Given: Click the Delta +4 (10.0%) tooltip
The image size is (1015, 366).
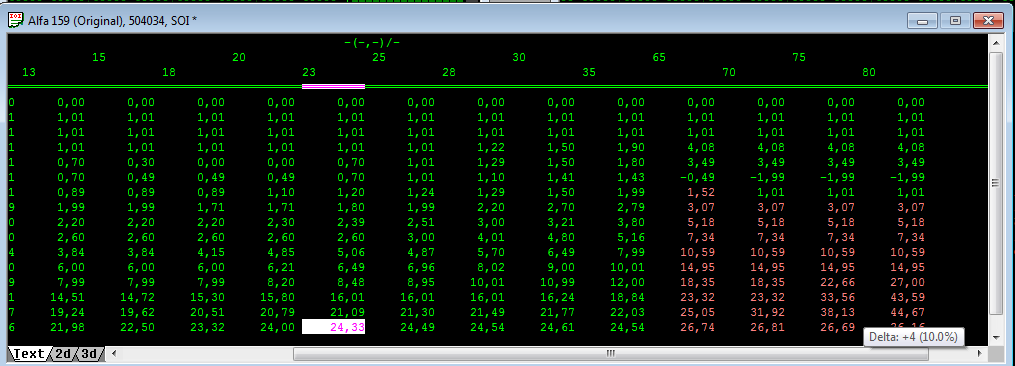Looking at the screenshot, I should pyautogui.click(x=914, y=337).
